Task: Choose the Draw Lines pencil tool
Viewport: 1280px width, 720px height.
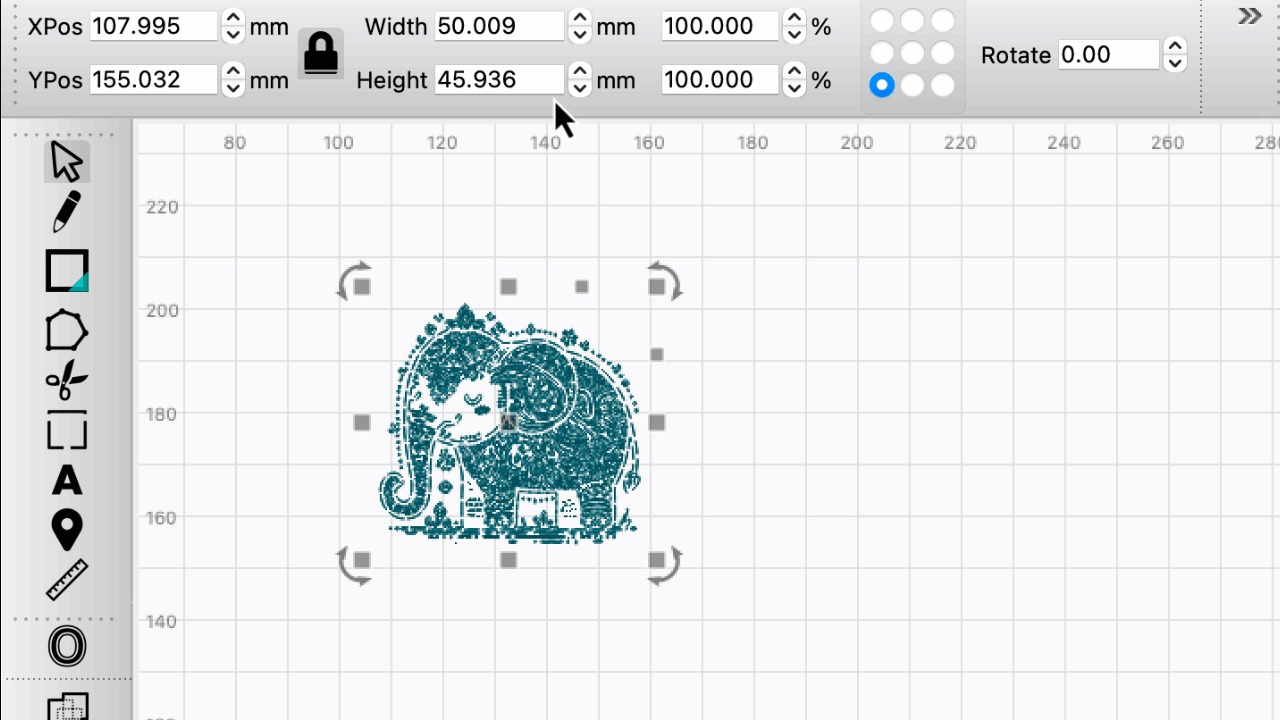Action: pyautogui.click(x=67, y=212)
